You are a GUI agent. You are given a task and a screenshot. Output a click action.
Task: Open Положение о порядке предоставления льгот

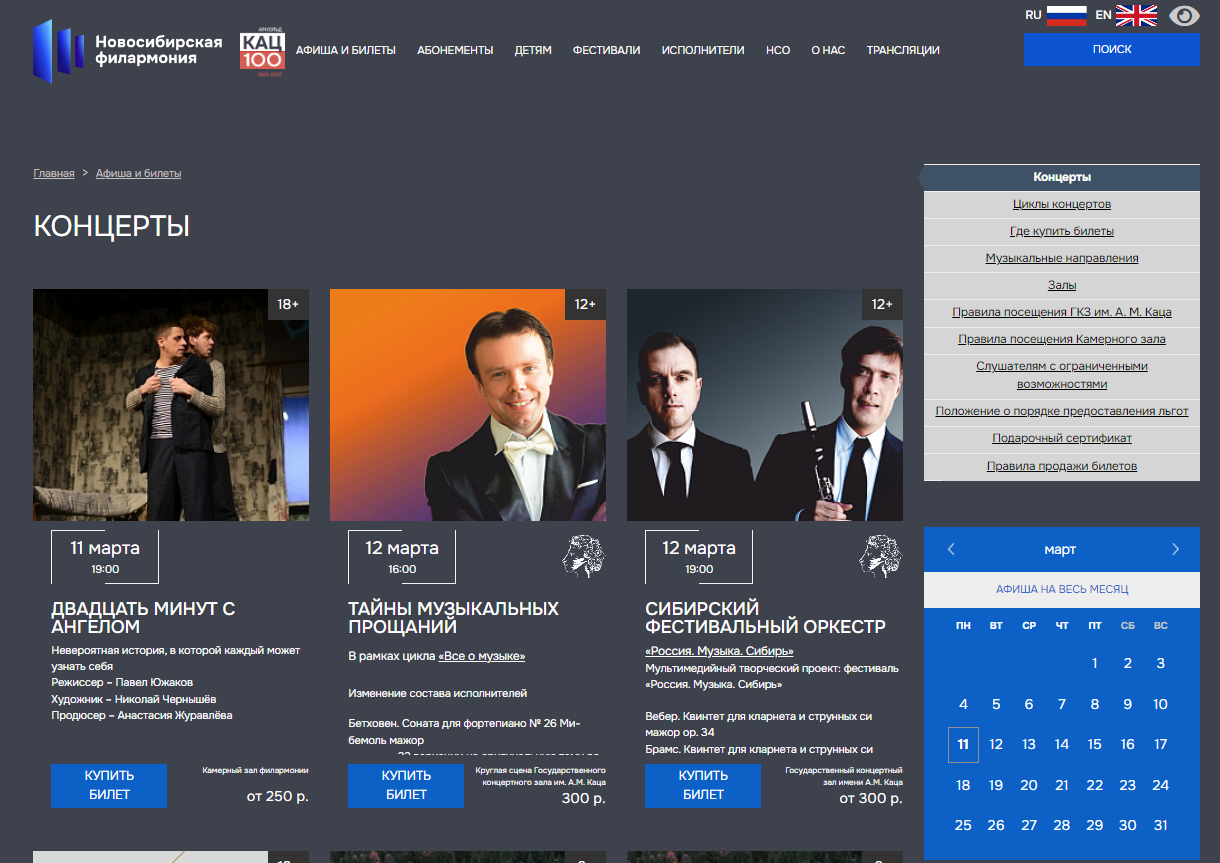coord(1062,411)
